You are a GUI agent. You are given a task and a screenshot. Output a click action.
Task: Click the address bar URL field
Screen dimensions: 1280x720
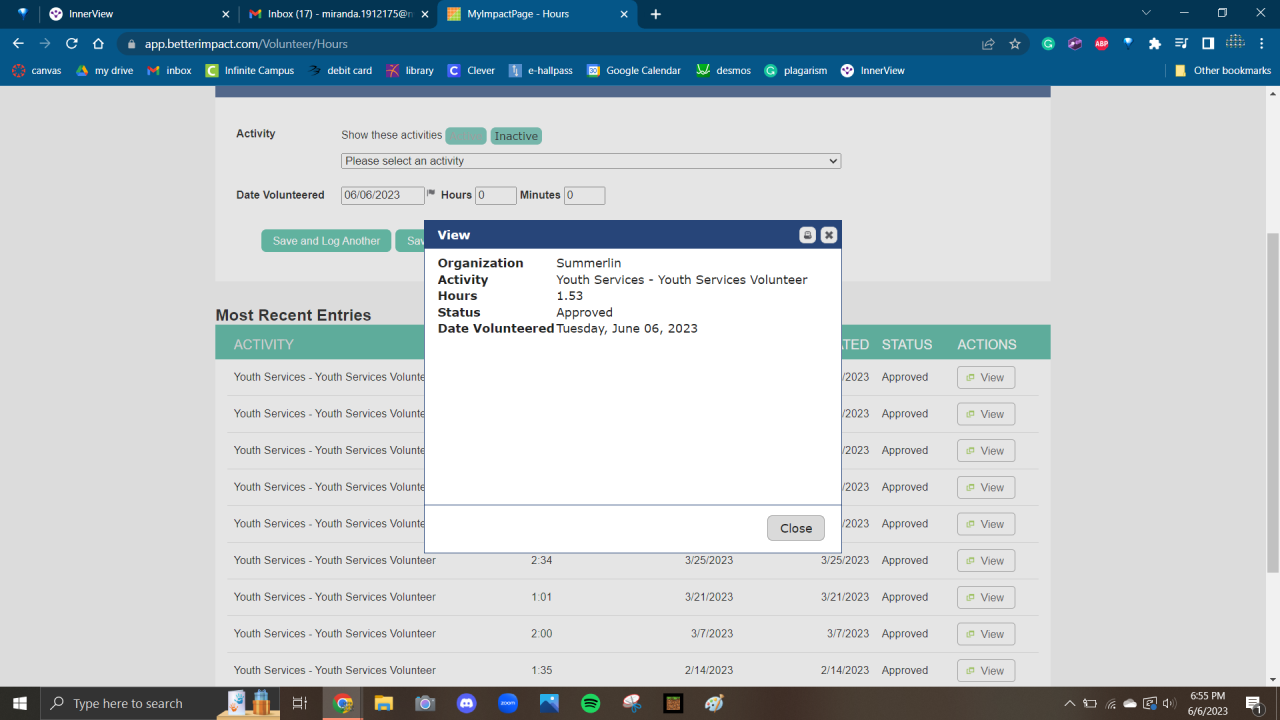(550, 44)
